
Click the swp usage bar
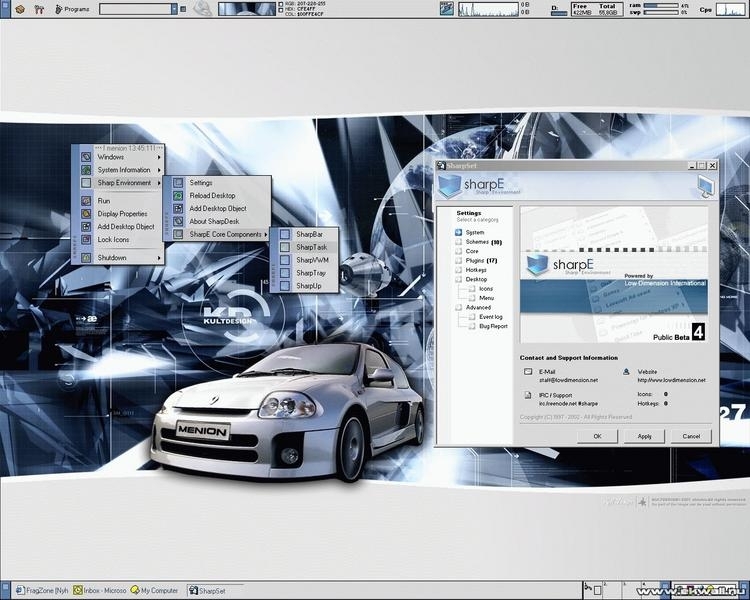661,12
